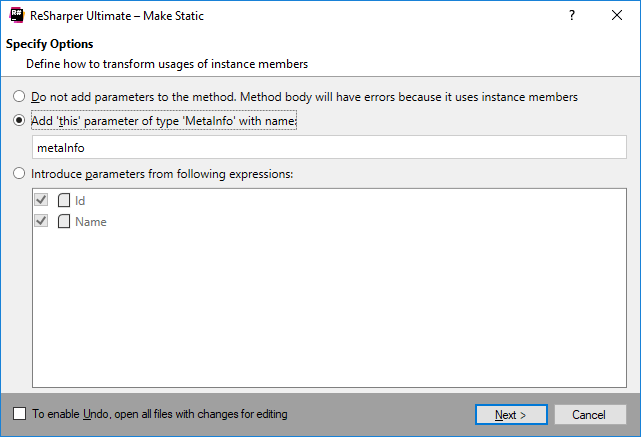The width and height of the screenshot is (641, 437).
Task: Click the field icon next to Id
Action: coord(63,200)
